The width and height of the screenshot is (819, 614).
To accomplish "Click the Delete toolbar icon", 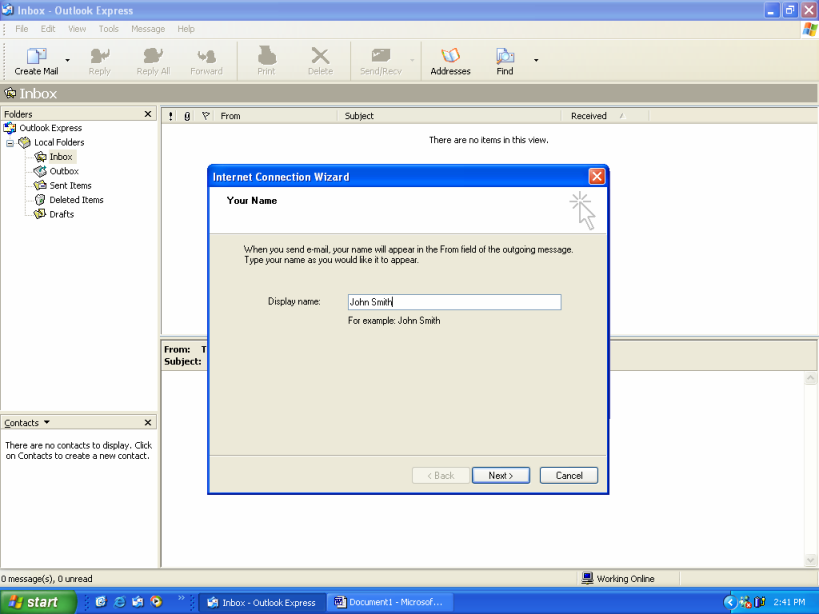I will coord(320,55).
